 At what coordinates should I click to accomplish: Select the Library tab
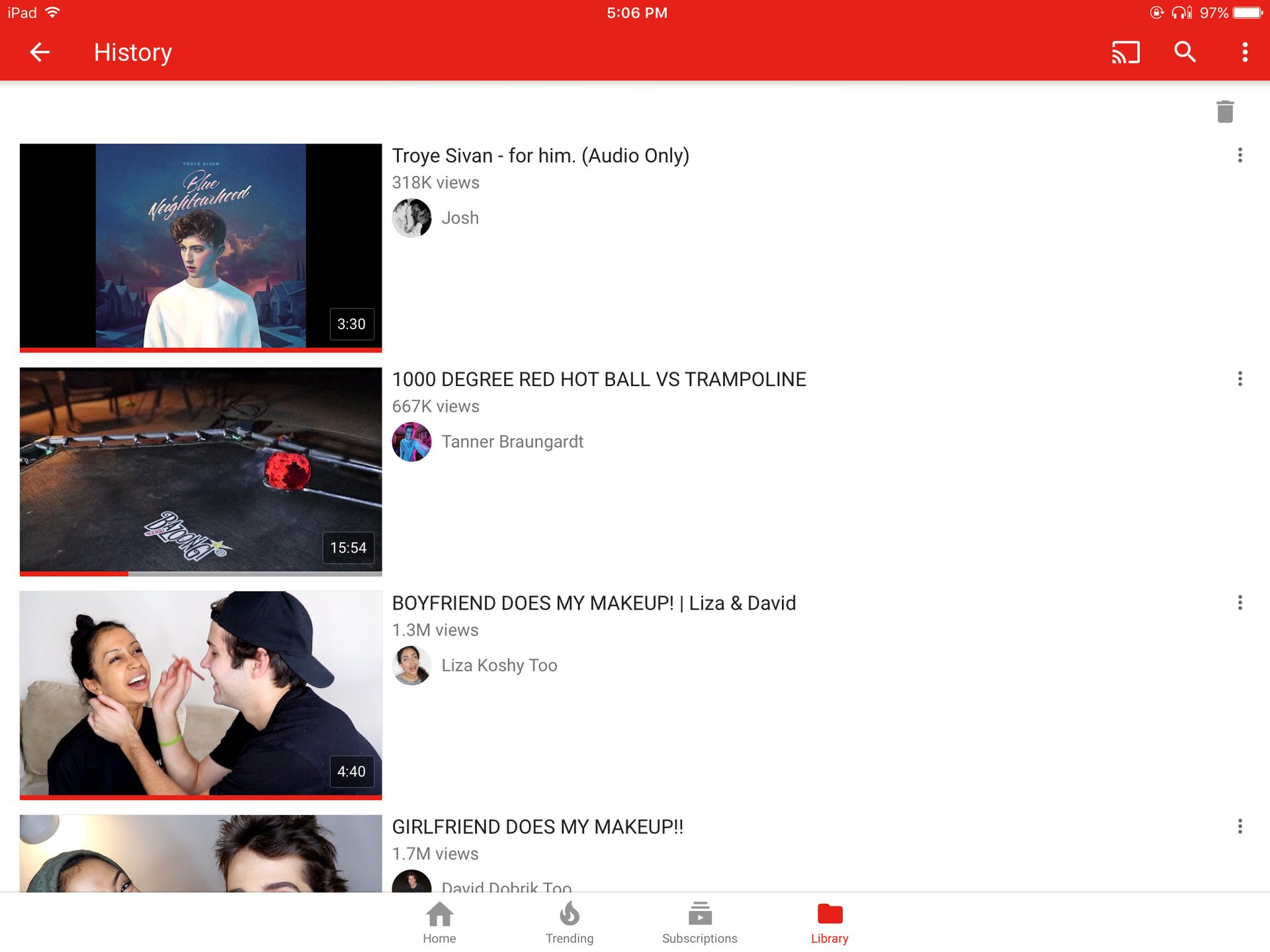tap(829, 923)
